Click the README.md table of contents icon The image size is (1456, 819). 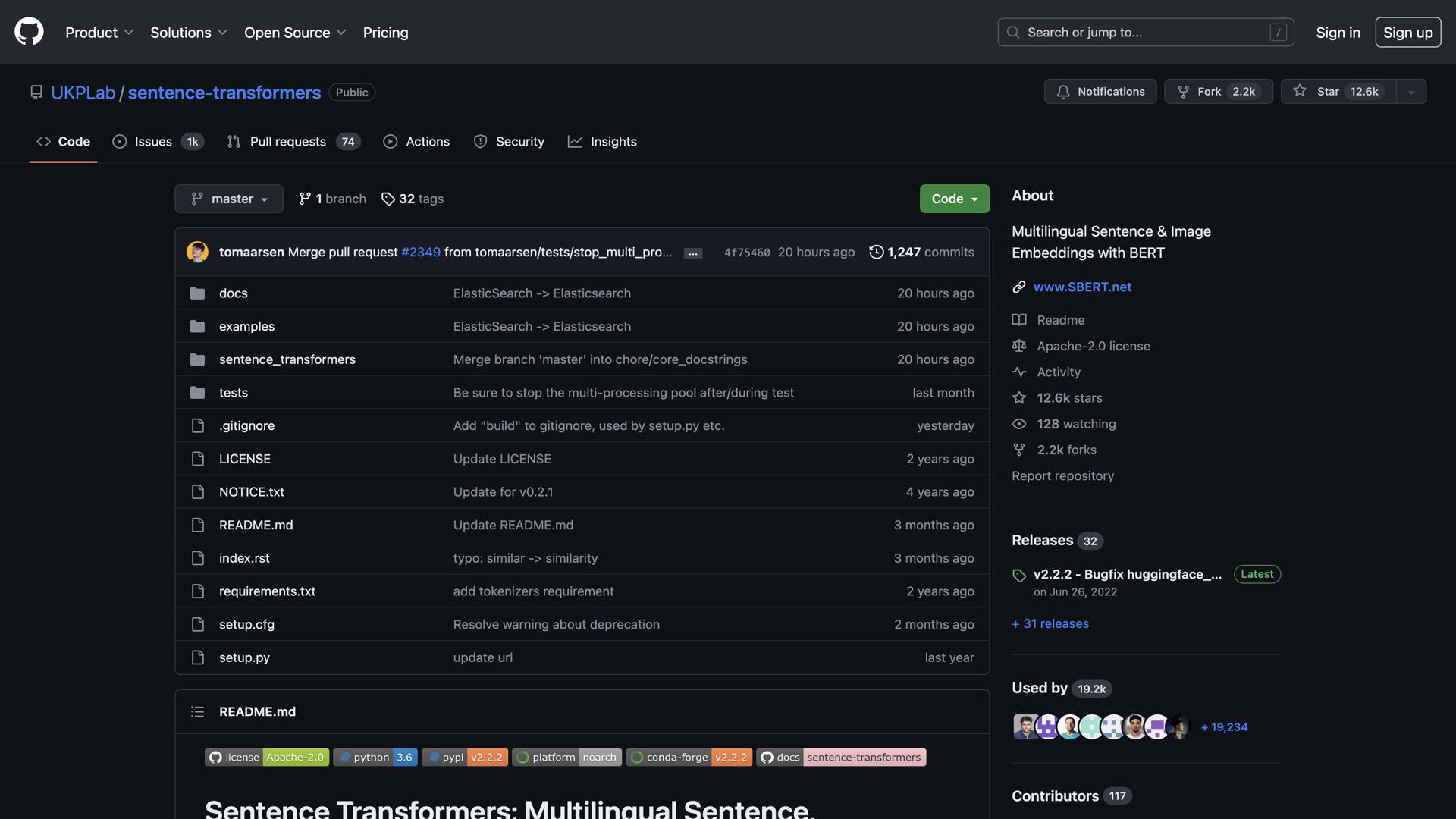click(x=197, y=711)
